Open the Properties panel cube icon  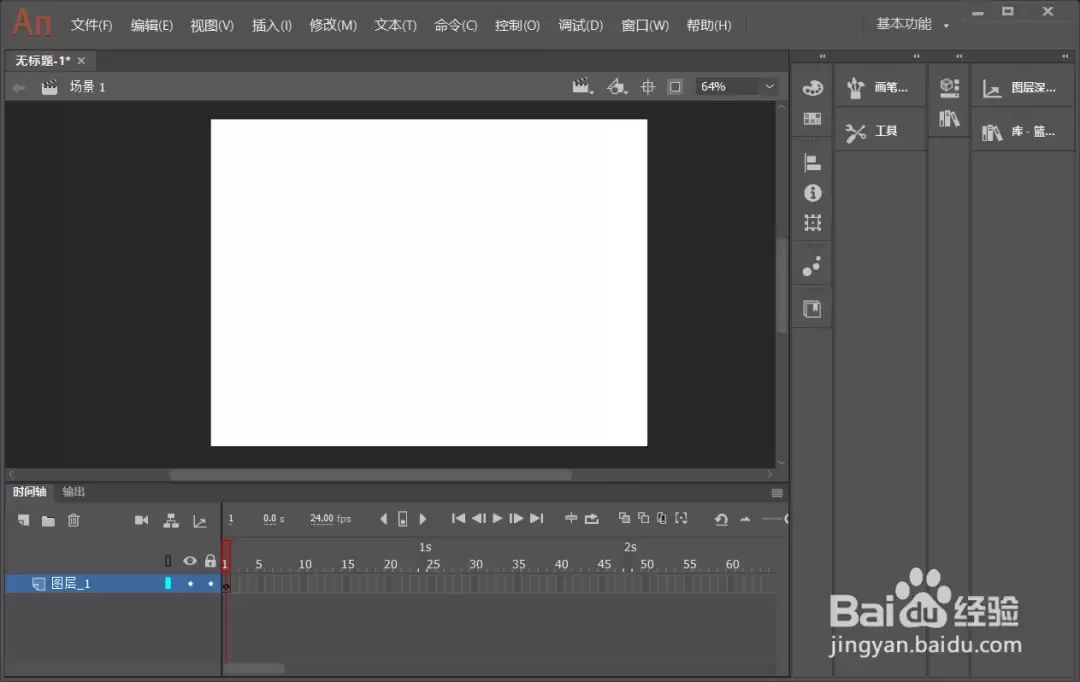[x=949, y=87]
